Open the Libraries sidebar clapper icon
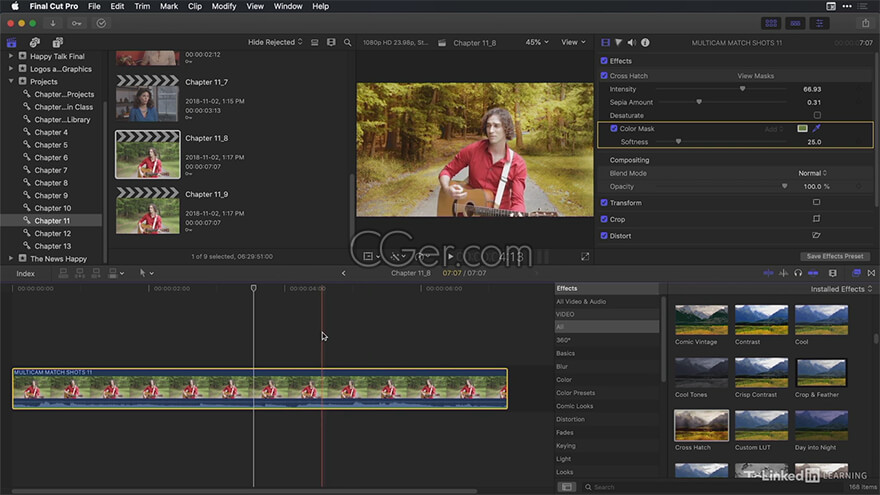This screenshot has height=495, width=880. click(11, 43)
